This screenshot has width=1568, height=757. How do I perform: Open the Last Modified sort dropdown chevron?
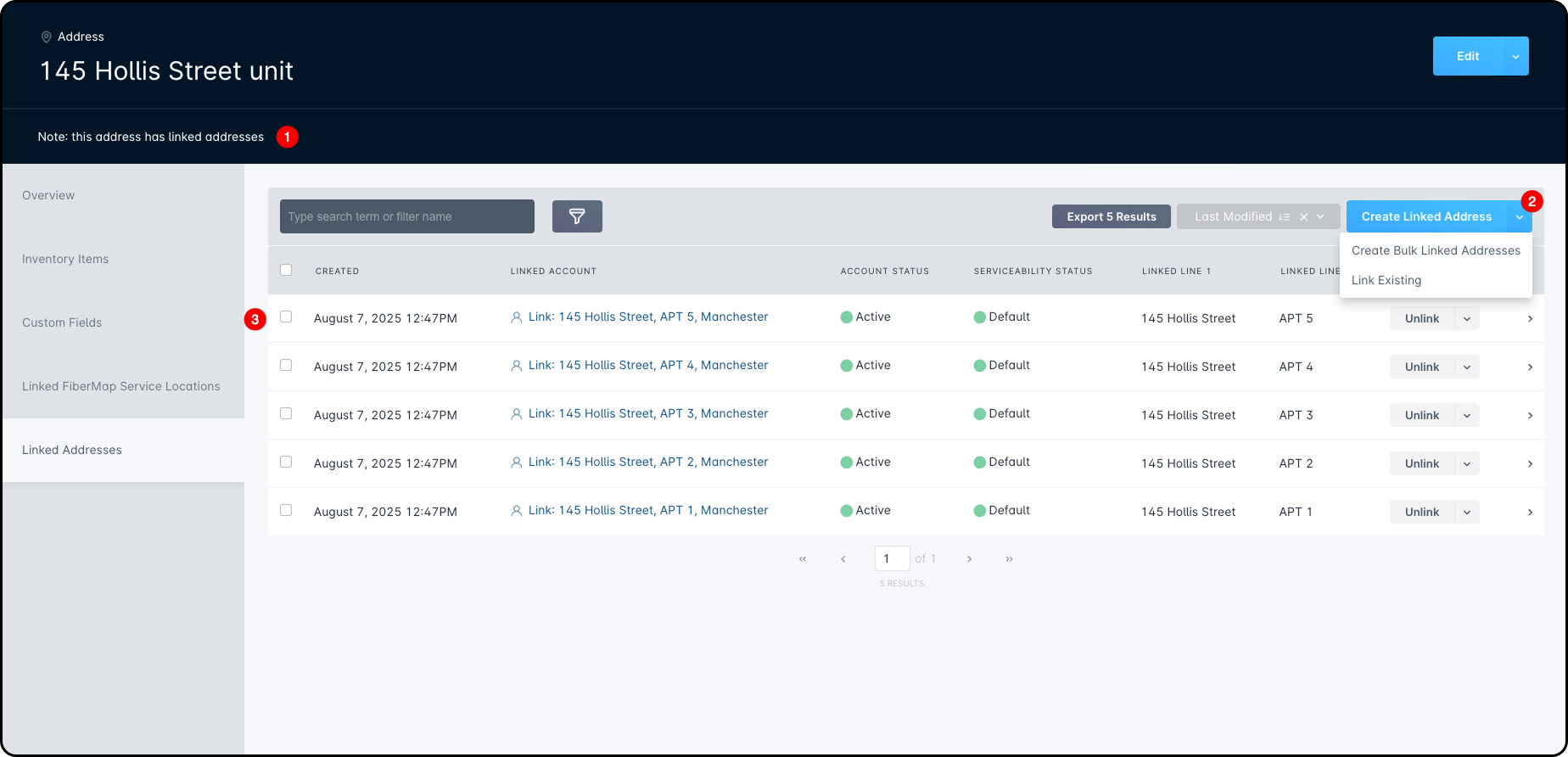click(1321, 216)
